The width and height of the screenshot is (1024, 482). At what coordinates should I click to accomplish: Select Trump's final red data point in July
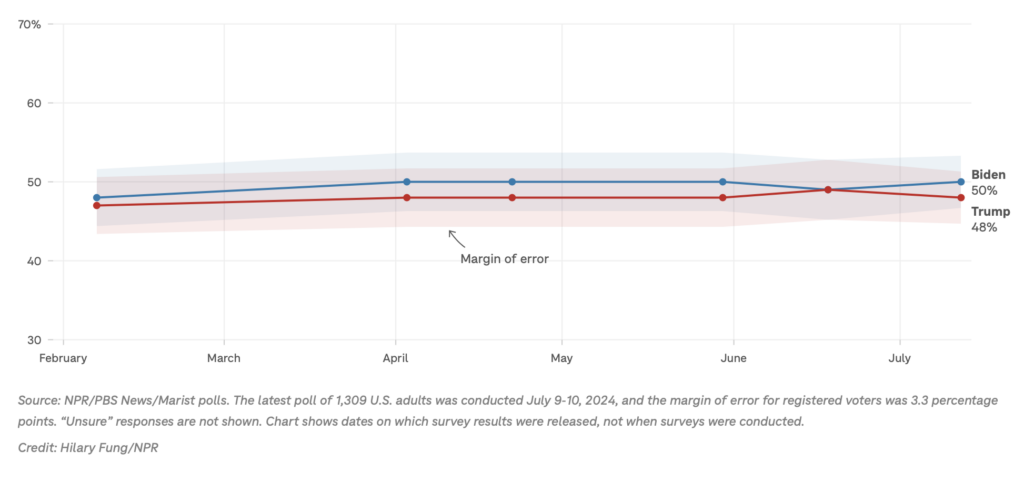click(x=961, y=198)
